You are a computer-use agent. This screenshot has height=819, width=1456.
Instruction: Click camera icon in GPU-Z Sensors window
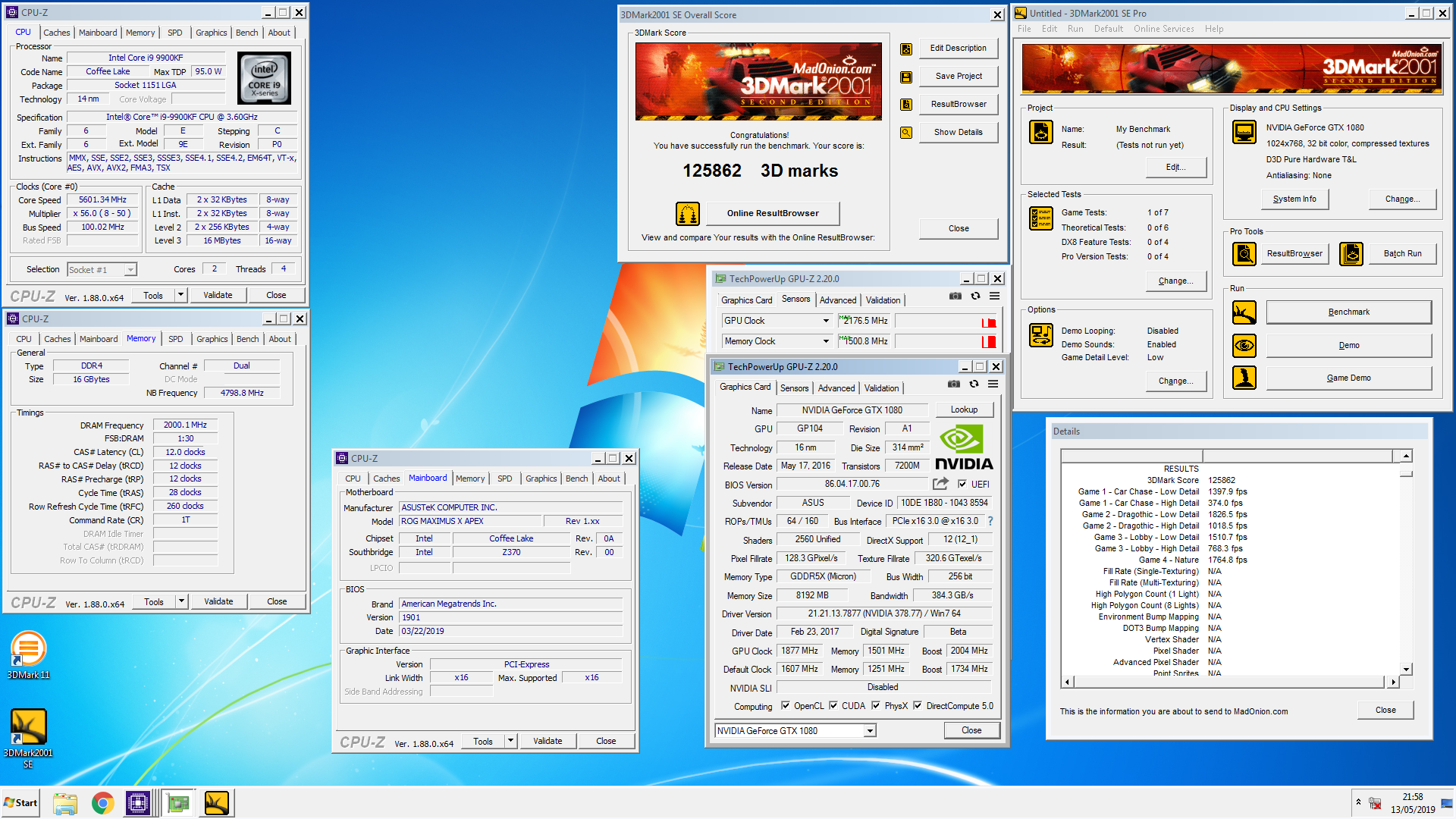tap(955, 297)
